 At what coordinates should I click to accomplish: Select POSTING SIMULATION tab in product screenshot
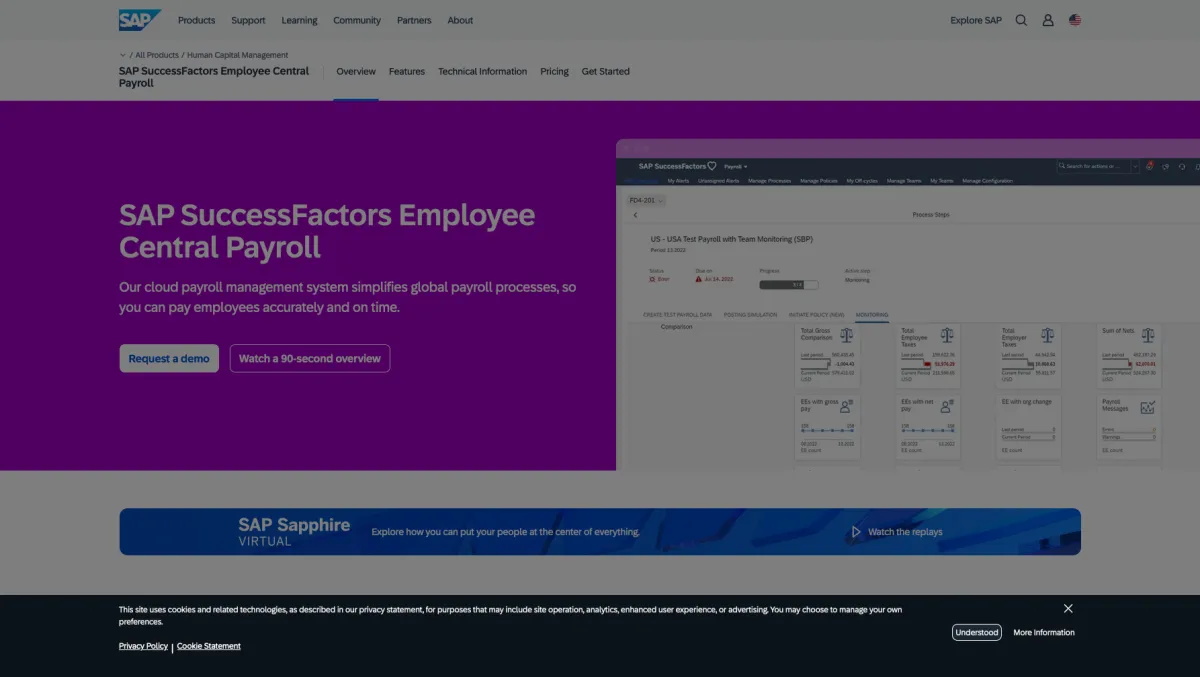750,315
